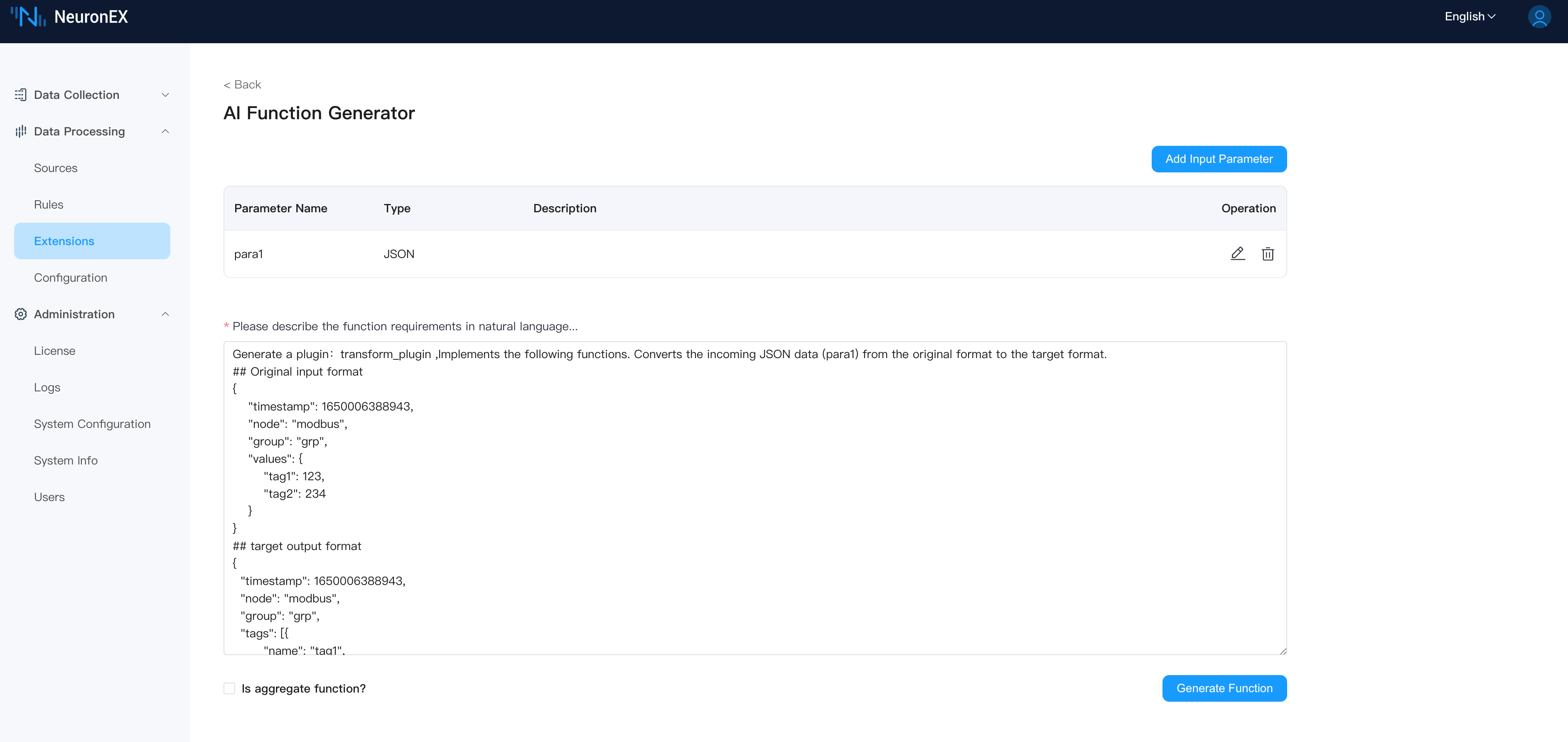This screenshot has width=1568, height=742.
Task: Click the Back link
Action: tap(242, 85)
